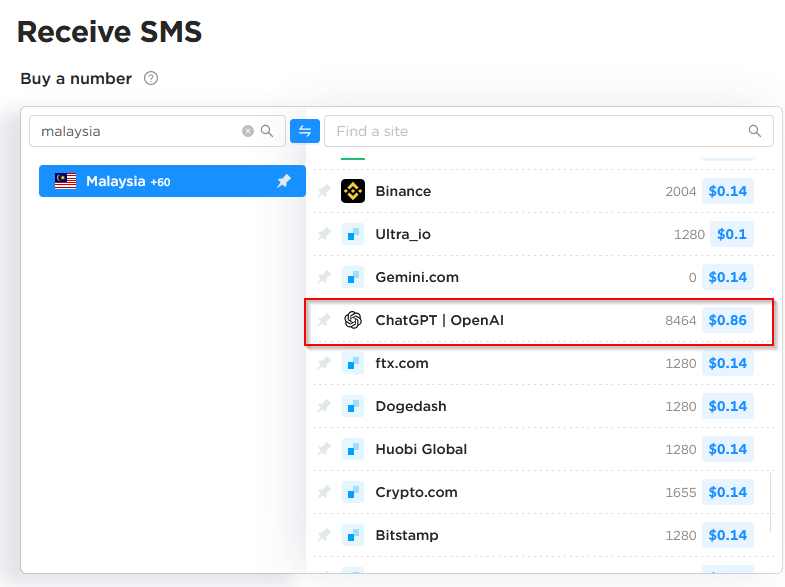The image size is (785, 587).
Task: Click the help icon beside Buy a number
Action: [151, 79]
